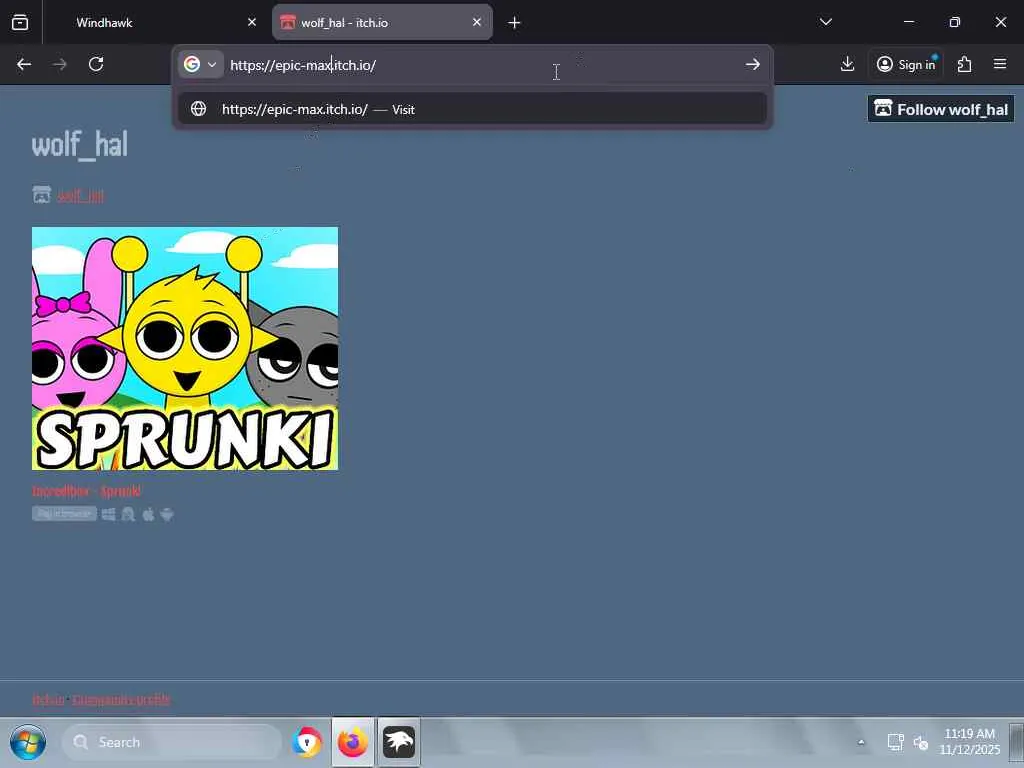The image size is (1024, 768).
Task: Click the Play in browser tag
Action: pos(64,514)
